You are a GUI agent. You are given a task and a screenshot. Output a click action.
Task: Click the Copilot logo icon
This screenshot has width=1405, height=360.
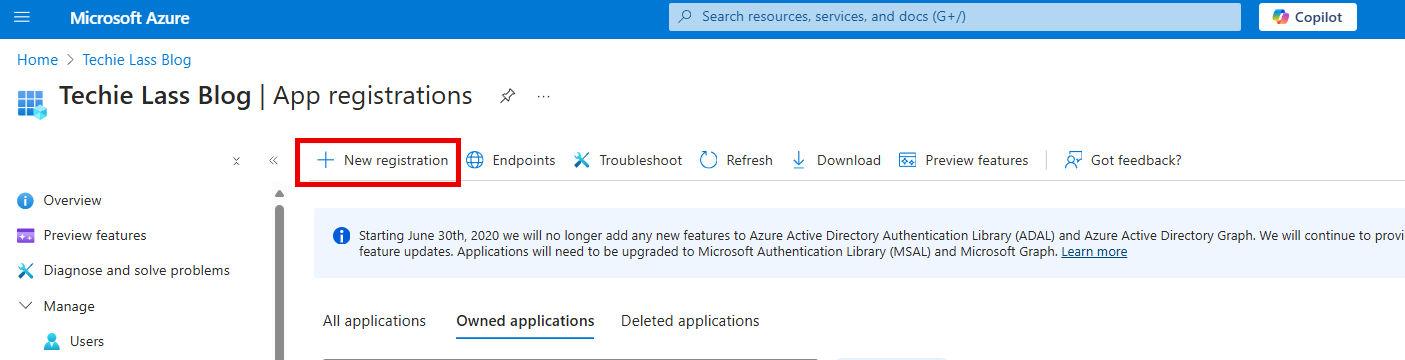tap(1281, 17)
